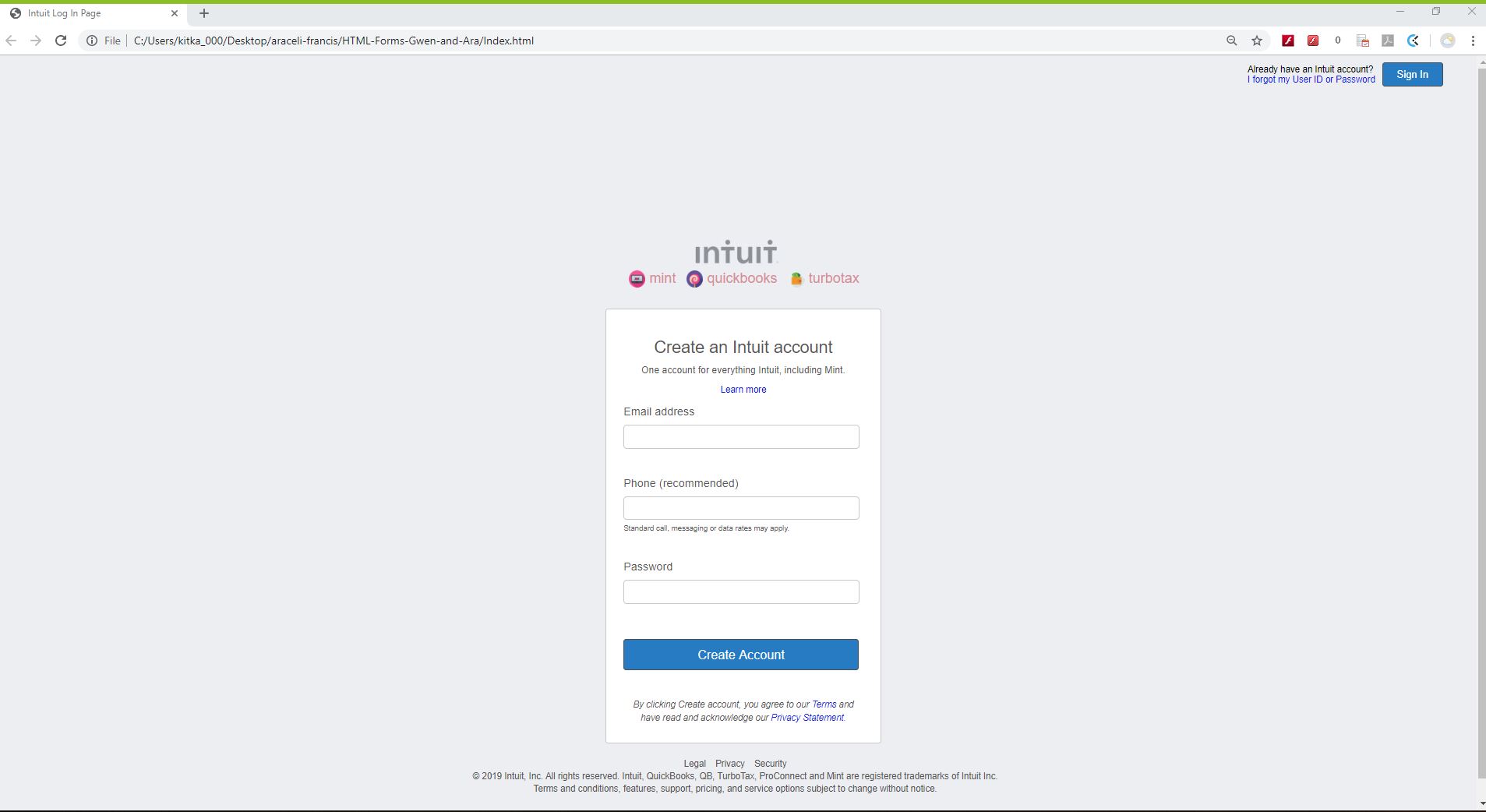Image resolution: width=1486 pixels, height=812 pixels.
Task: Click the scrollbar down arrow
Action: pos(1481,803)
